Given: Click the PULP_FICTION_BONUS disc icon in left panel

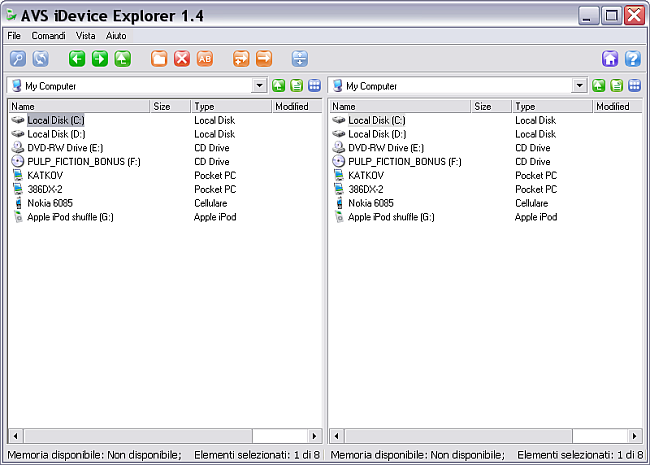Looking at the screenshot, I should click(18, 161).
